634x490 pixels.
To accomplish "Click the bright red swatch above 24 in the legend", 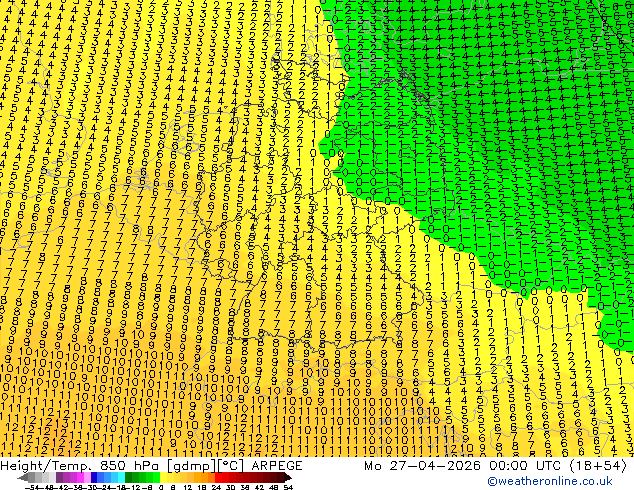I will point(218,477).
